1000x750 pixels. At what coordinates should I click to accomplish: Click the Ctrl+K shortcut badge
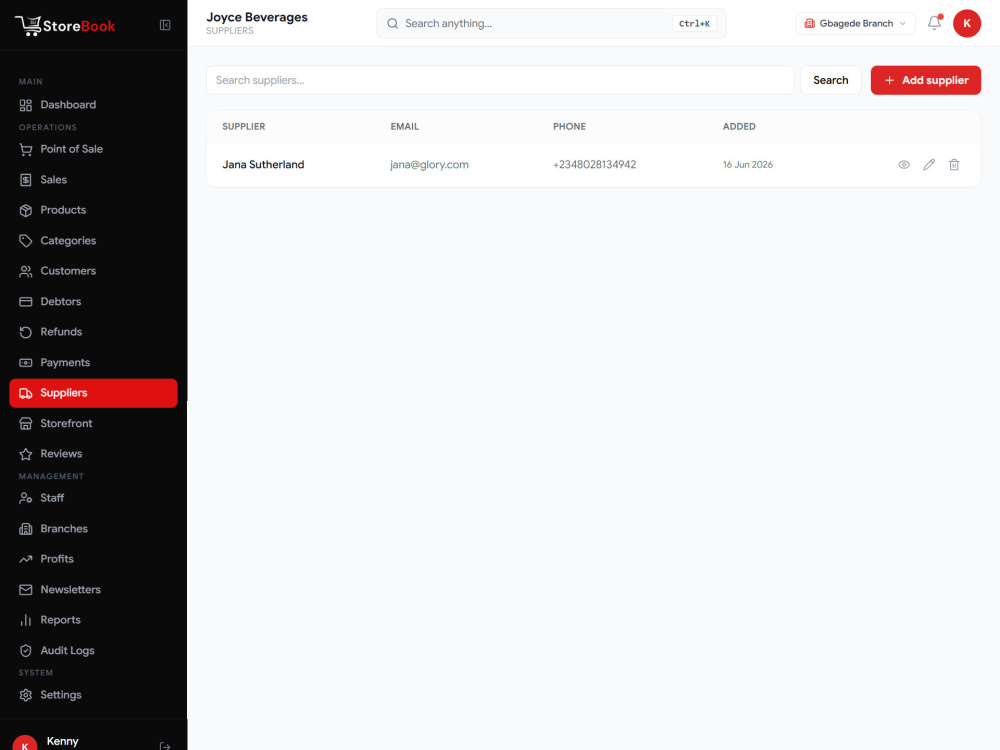694,24
